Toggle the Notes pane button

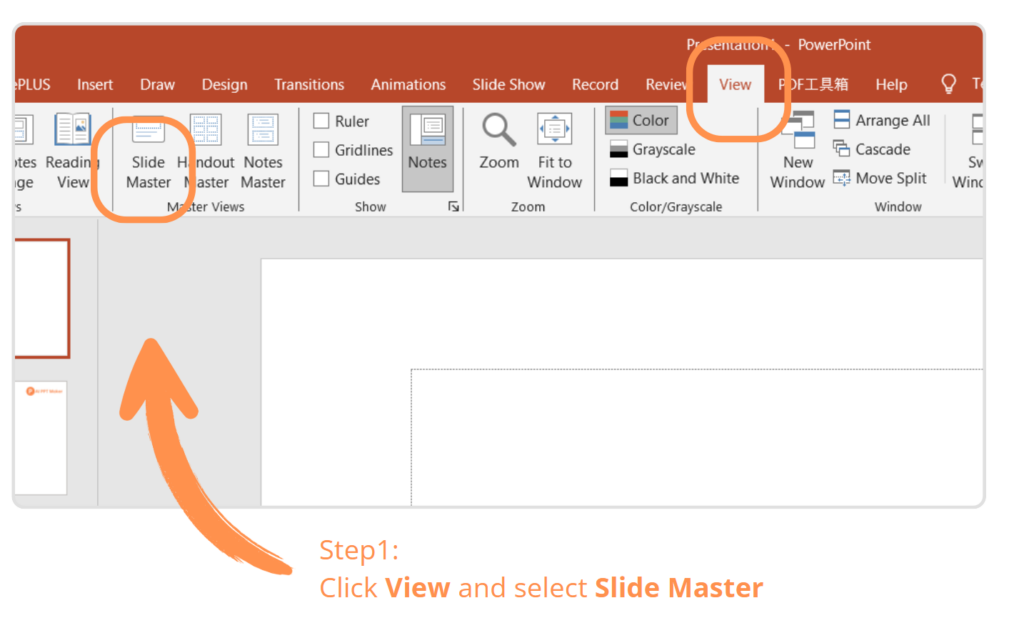point(427,148)
